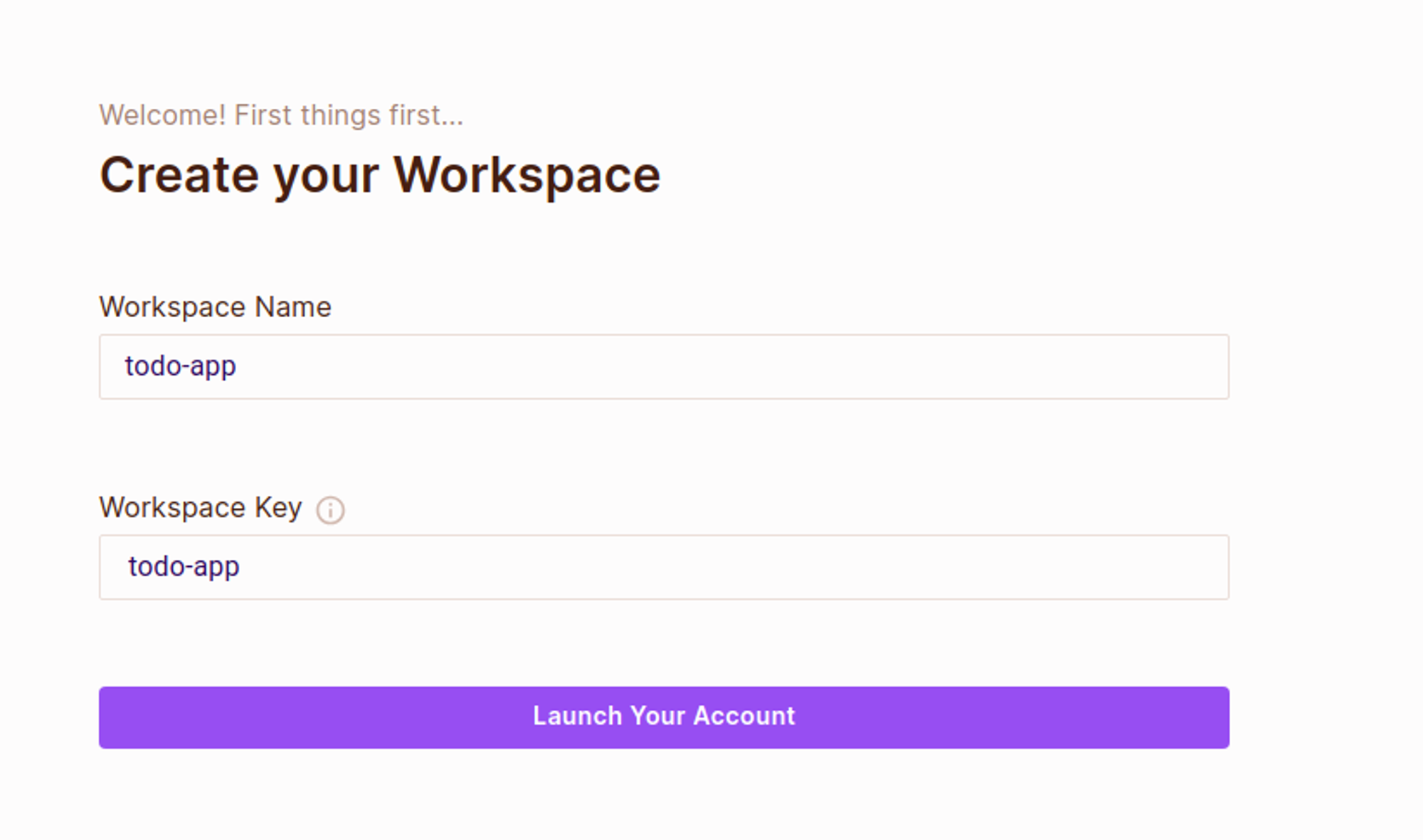Click the word Name in Workspace Name label
1423x840 pixels.
pyautogui.click(x=293, y=307)
